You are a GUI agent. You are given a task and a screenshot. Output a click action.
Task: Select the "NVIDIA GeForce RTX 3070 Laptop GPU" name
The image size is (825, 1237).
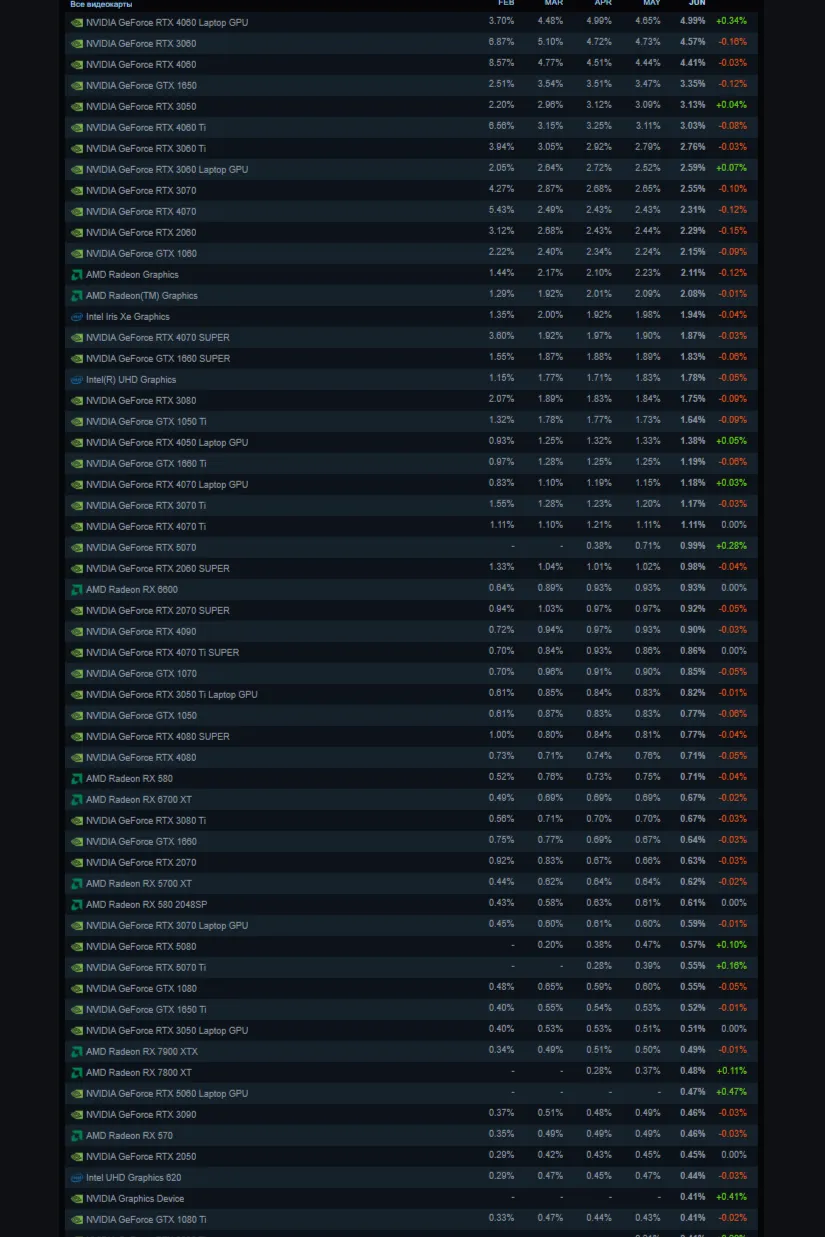(167, 925)
